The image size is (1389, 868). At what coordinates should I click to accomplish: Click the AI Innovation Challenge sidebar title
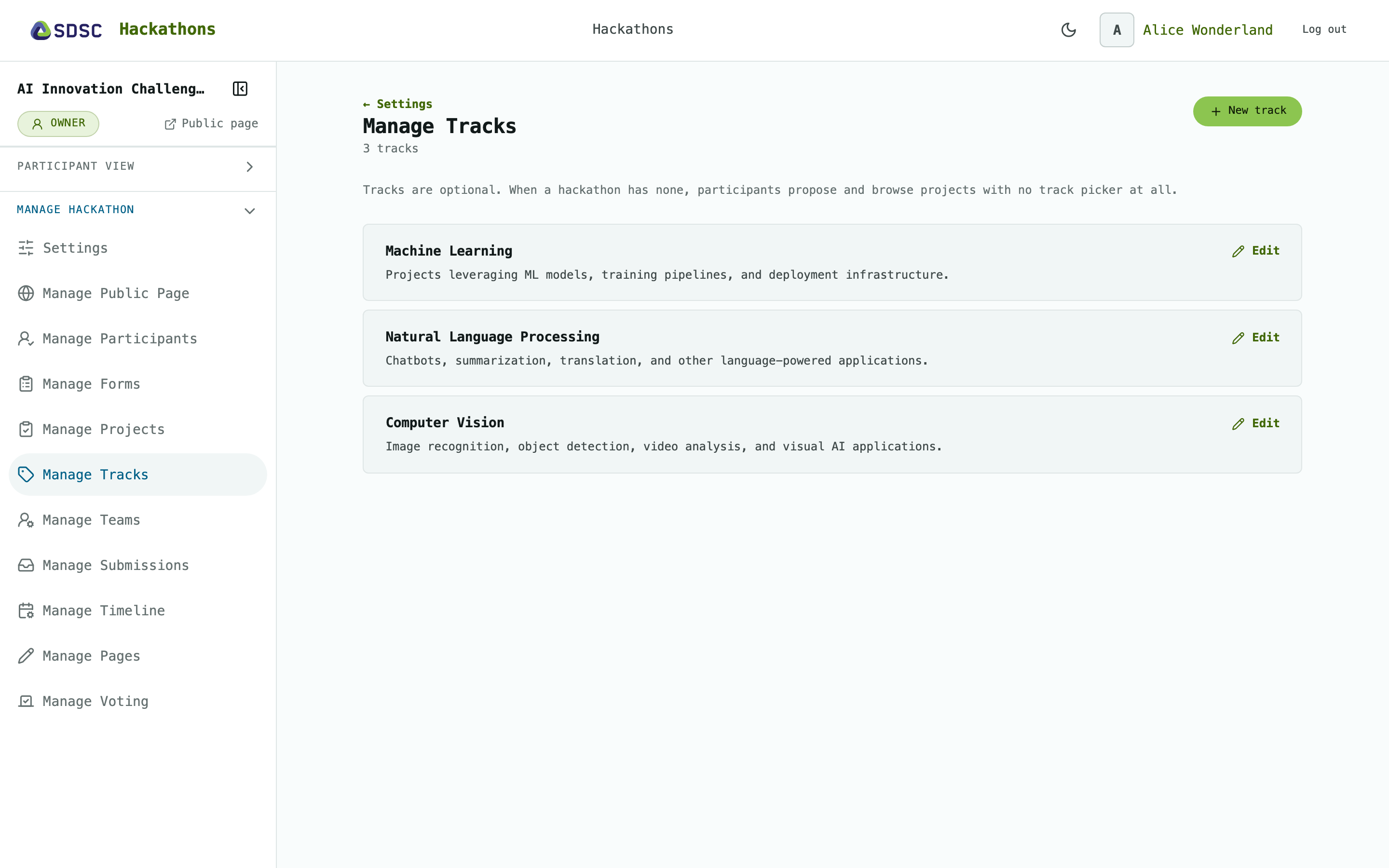pyautogui.click(x=111, y=89)
